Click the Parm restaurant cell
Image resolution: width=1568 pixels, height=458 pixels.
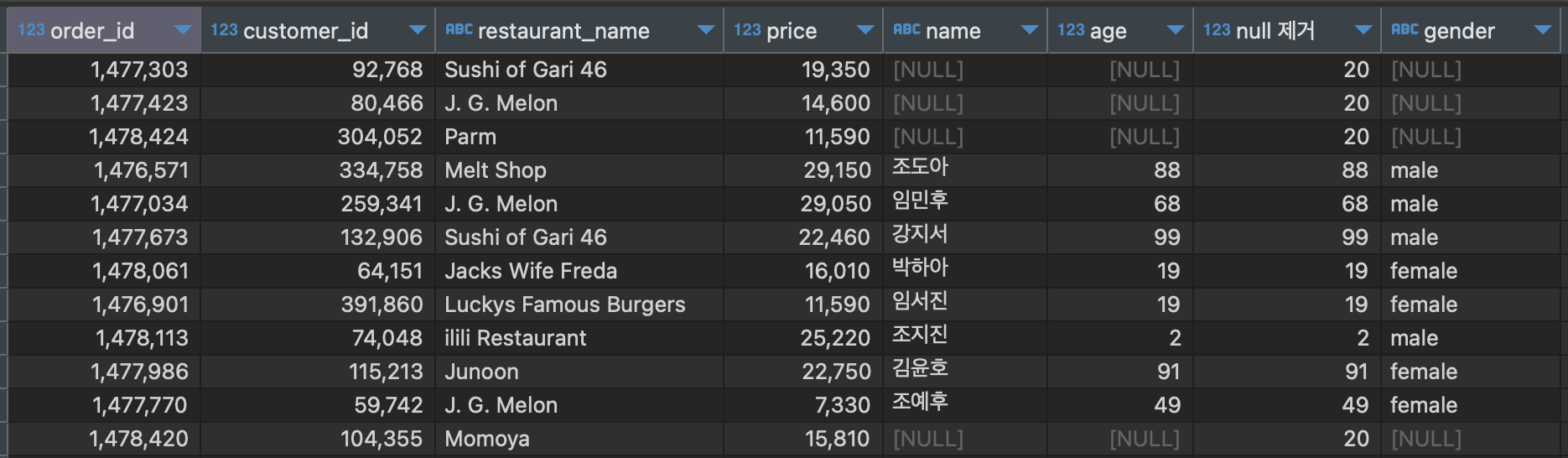pyautogui.click(x=579, y=137)
